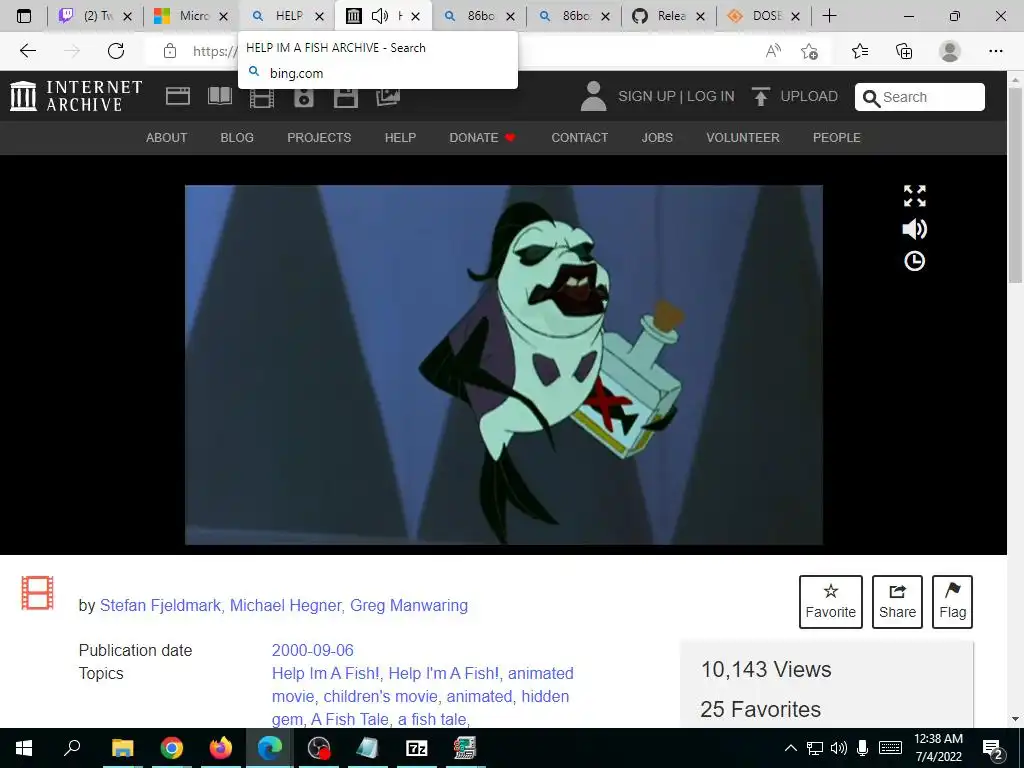This screenshot has width=1024, height=768.
Task: Toggle fullscreen for the video player
Action: tap(914, 196)
